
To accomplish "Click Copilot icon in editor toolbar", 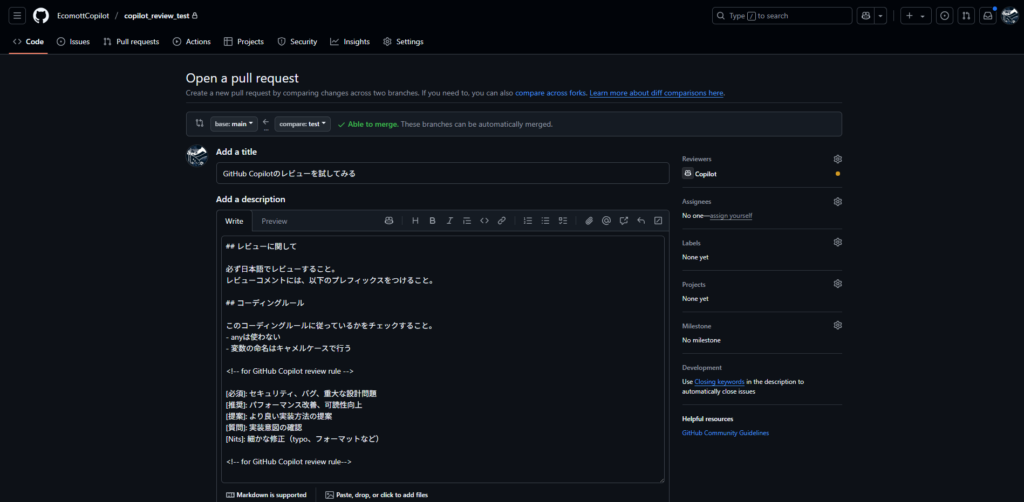I will point(389,221).
